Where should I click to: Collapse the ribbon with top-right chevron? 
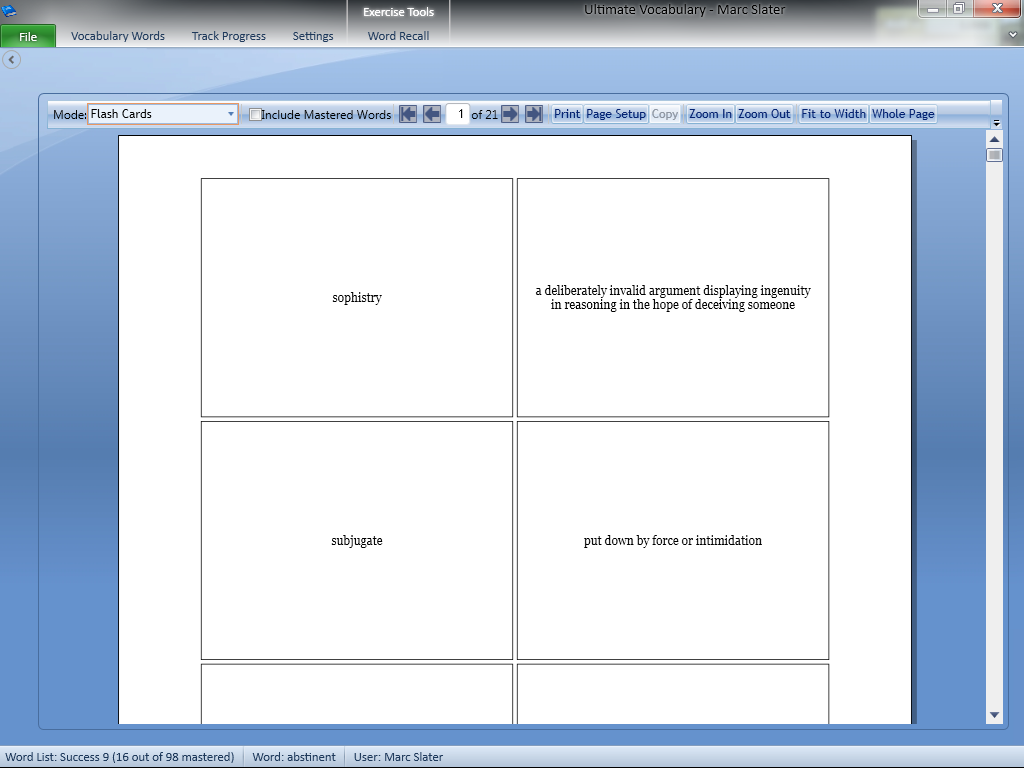[1013, 35]
